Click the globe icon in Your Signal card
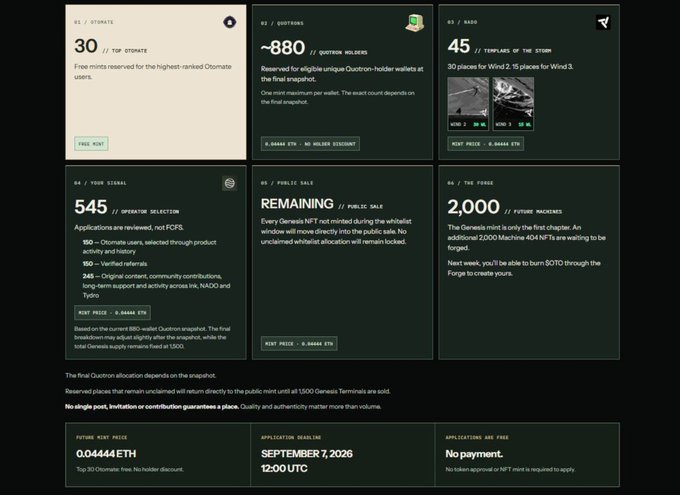This screenshot has width=680, height=495. (229, 183)
